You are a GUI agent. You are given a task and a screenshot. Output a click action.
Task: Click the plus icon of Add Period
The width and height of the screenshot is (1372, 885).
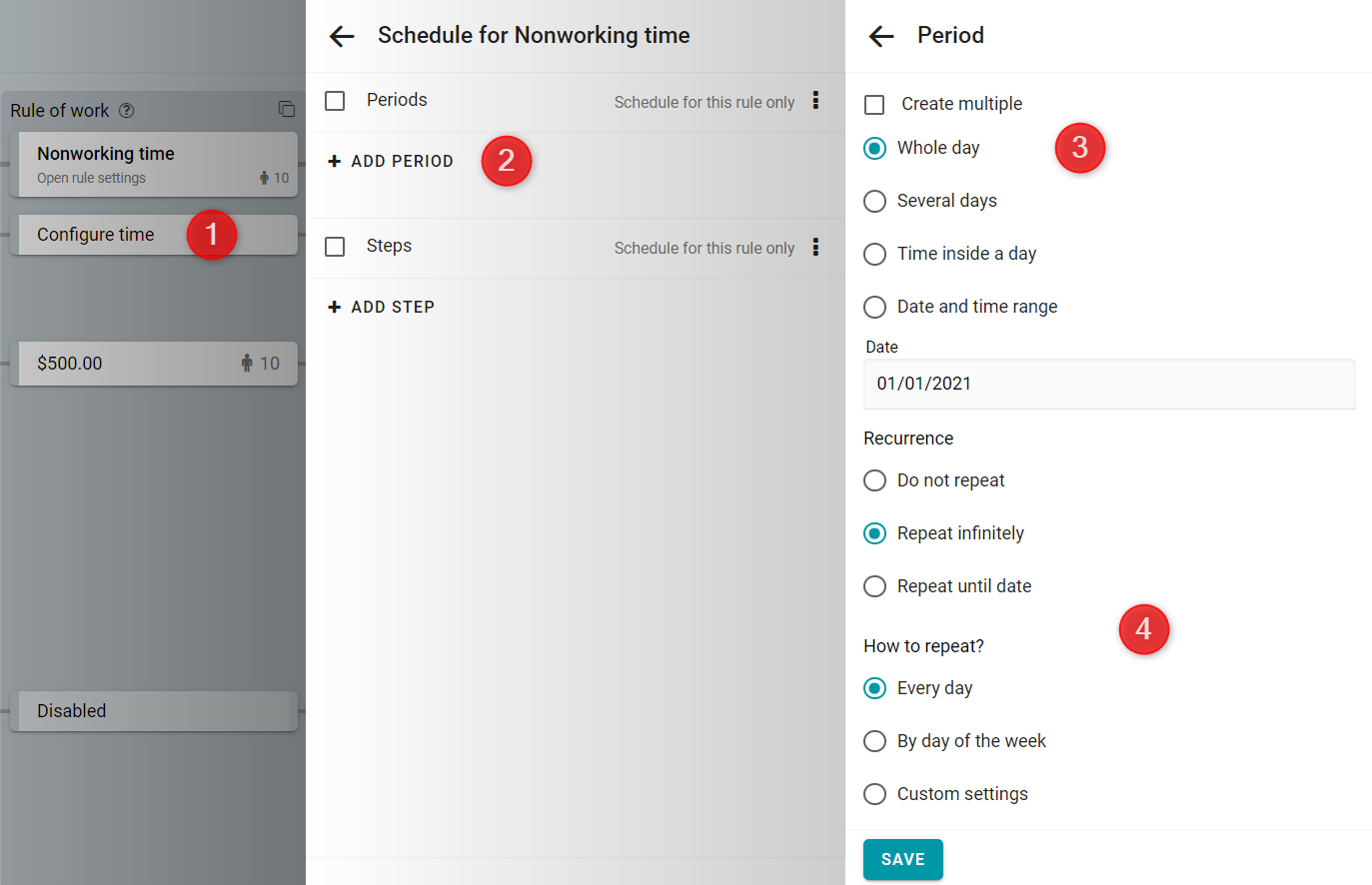pyautogui.click(x=335, y=161)
